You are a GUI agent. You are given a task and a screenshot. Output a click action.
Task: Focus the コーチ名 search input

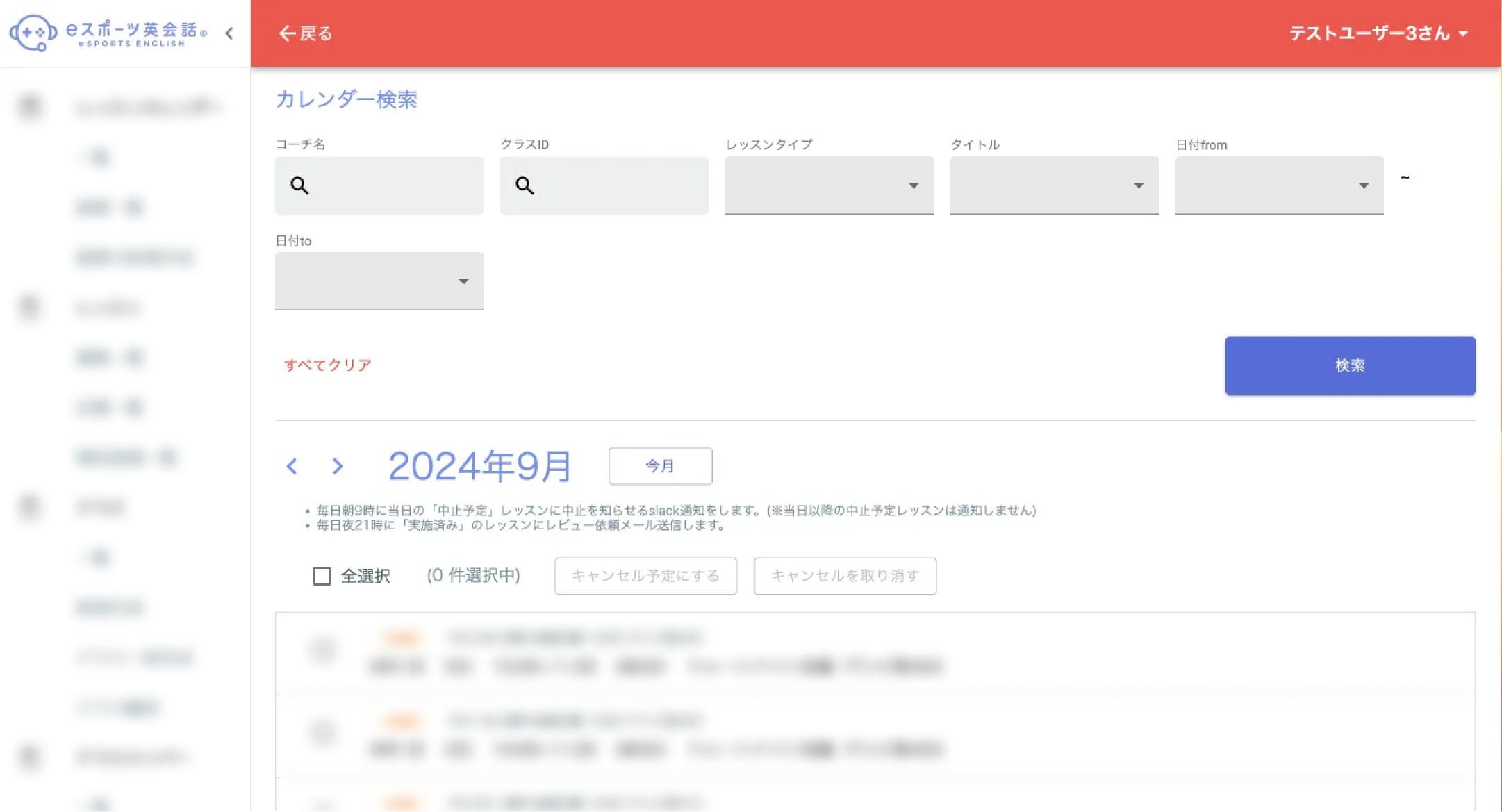379,185
